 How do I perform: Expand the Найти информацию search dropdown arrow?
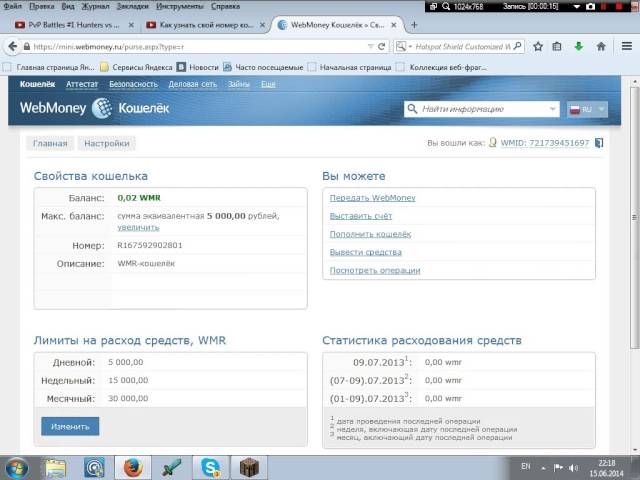552,109
